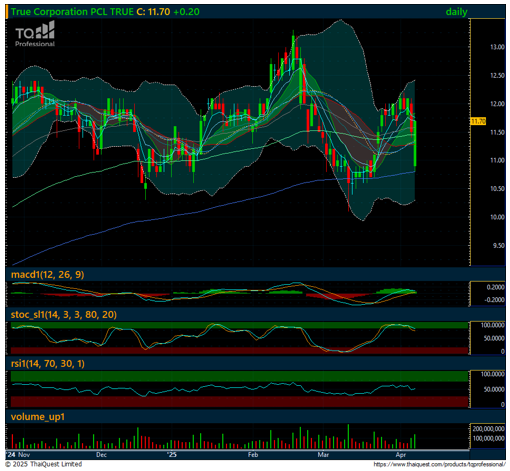The image size is (510, 471).
Task: Select the closing price C: 11.70 text
Action: tap(153, 12)
